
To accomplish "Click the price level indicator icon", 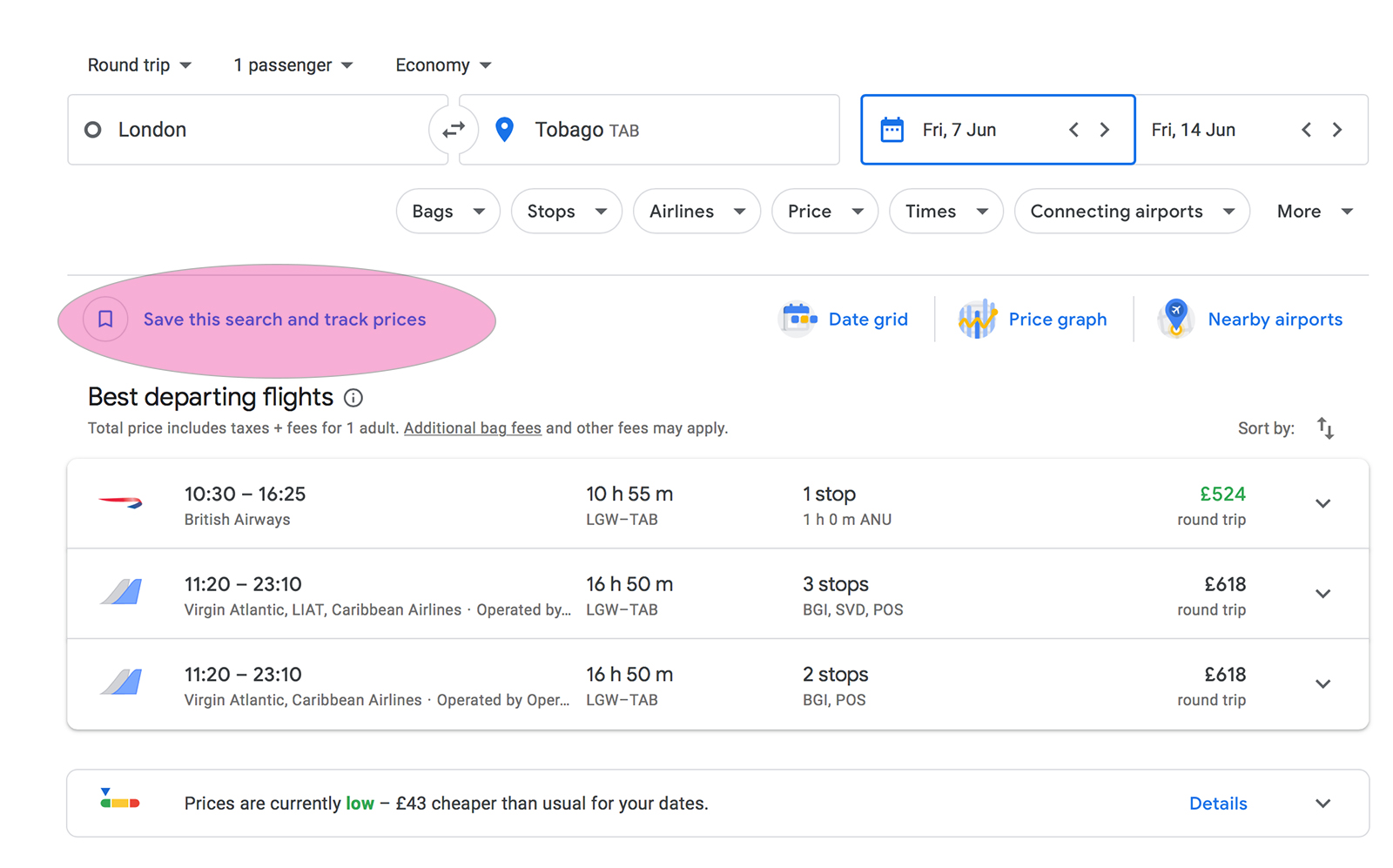I will (x=119, y=799).
